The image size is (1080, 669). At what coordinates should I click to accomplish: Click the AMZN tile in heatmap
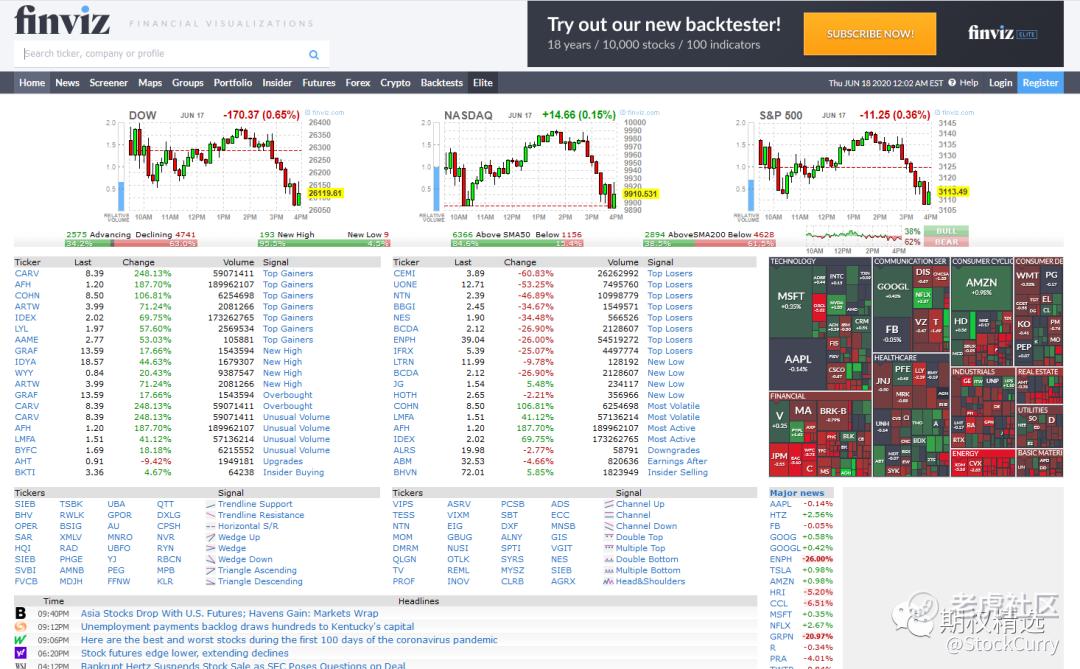(x=982, y=286)
